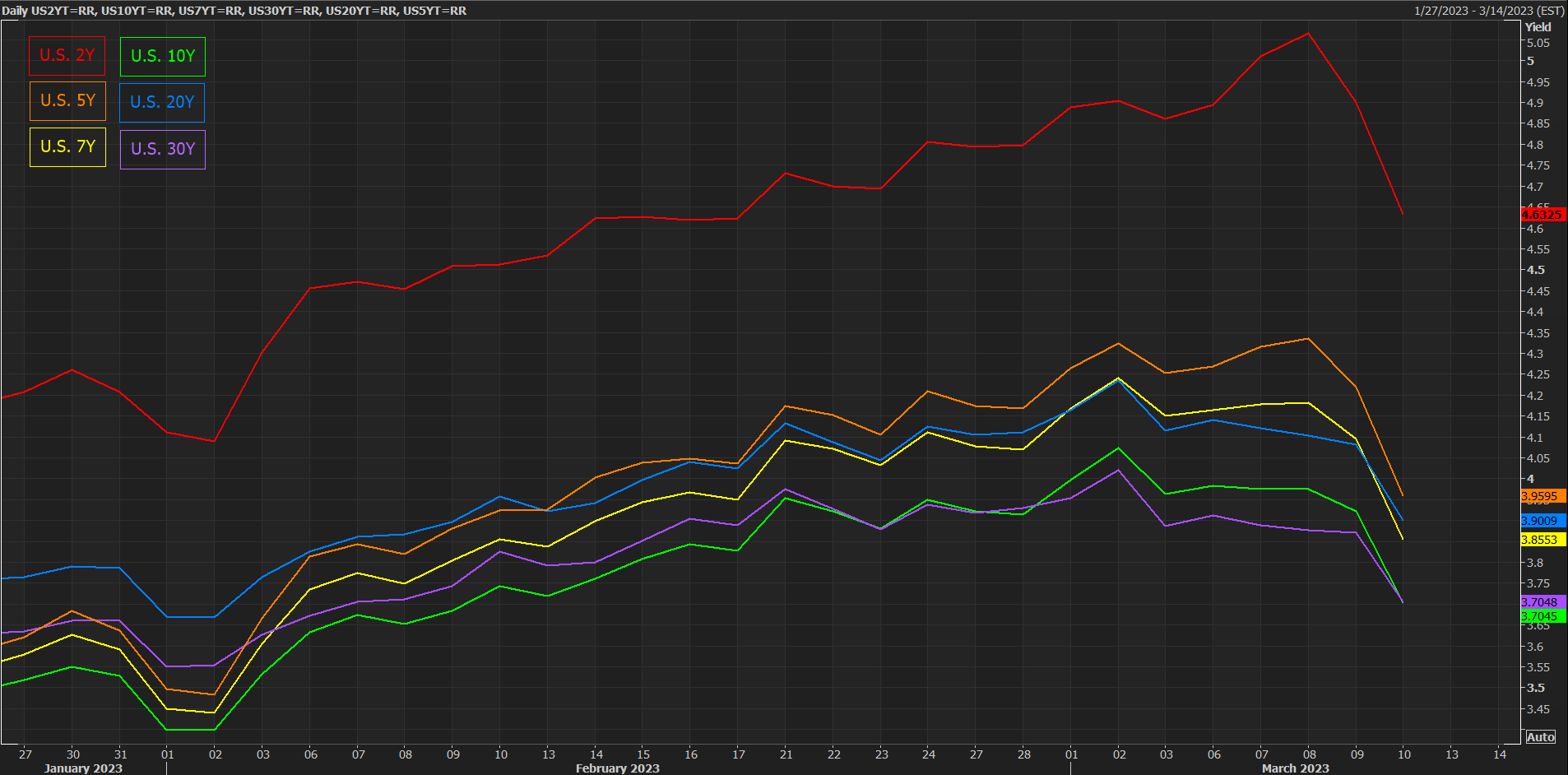Viewport: 1568px width, 775px height.
Task: Click the March 2023 axis label
Action: click(1296, 768)
